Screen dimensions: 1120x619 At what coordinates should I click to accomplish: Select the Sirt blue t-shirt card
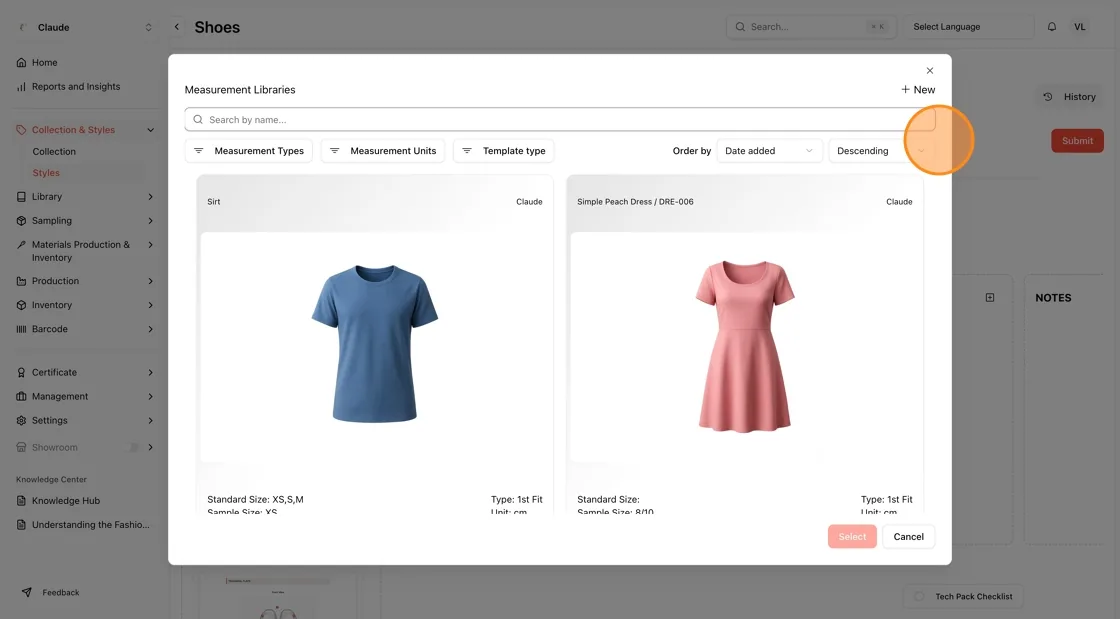point(375,346)
